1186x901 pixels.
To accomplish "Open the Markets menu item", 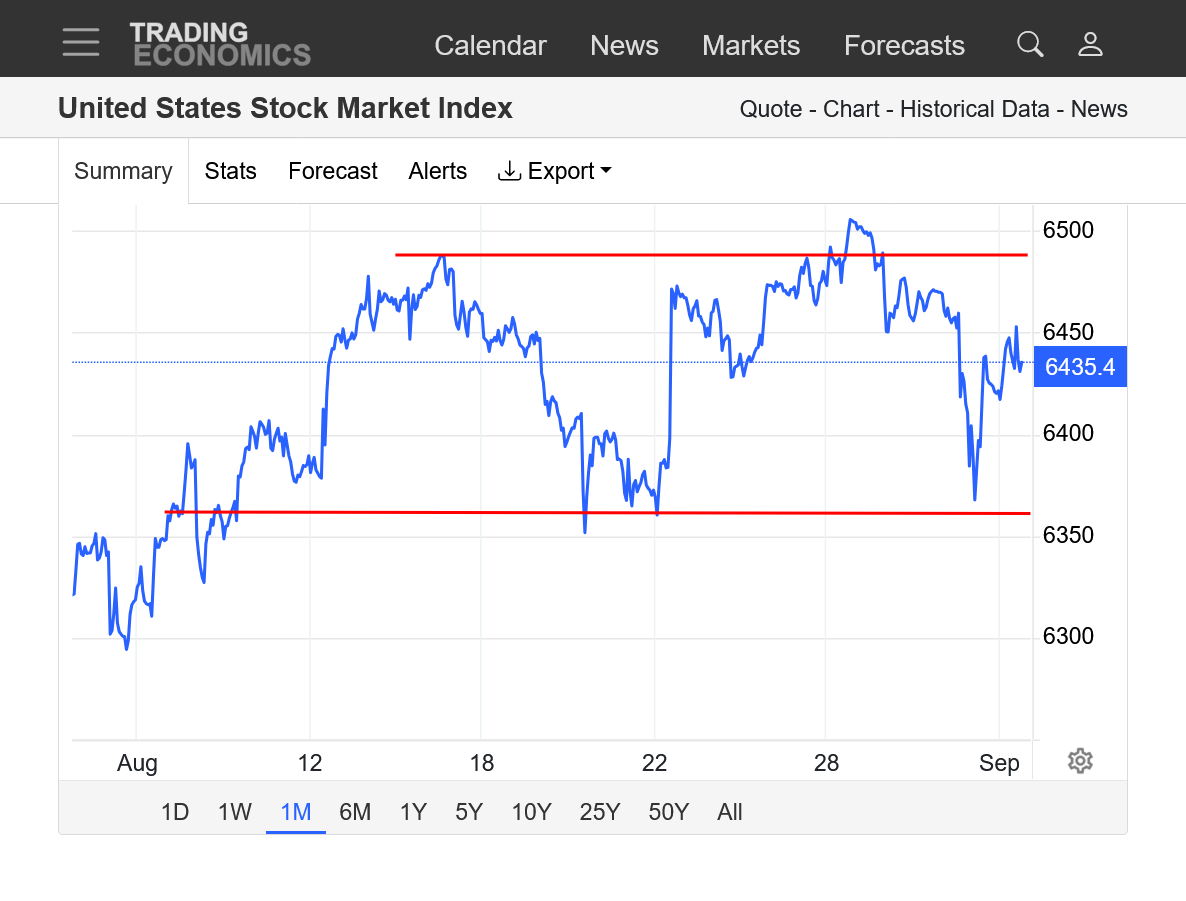I will [x=751, y=45].
